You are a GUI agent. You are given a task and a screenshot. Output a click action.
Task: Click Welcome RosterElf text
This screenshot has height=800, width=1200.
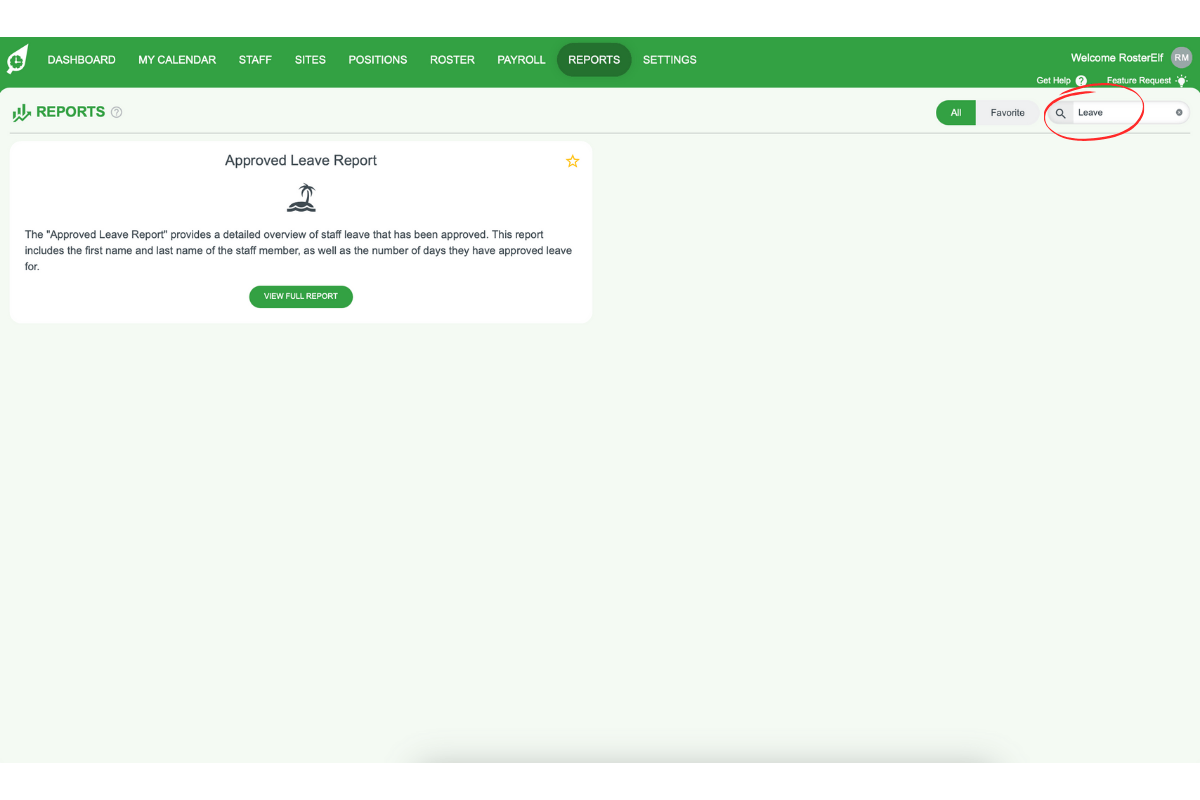click(x=1117, y=58)
